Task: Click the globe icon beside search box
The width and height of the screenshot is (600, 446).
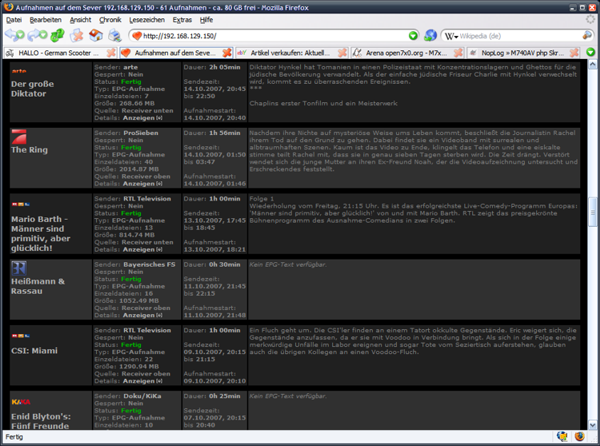Action: click(x=430, y=36)
